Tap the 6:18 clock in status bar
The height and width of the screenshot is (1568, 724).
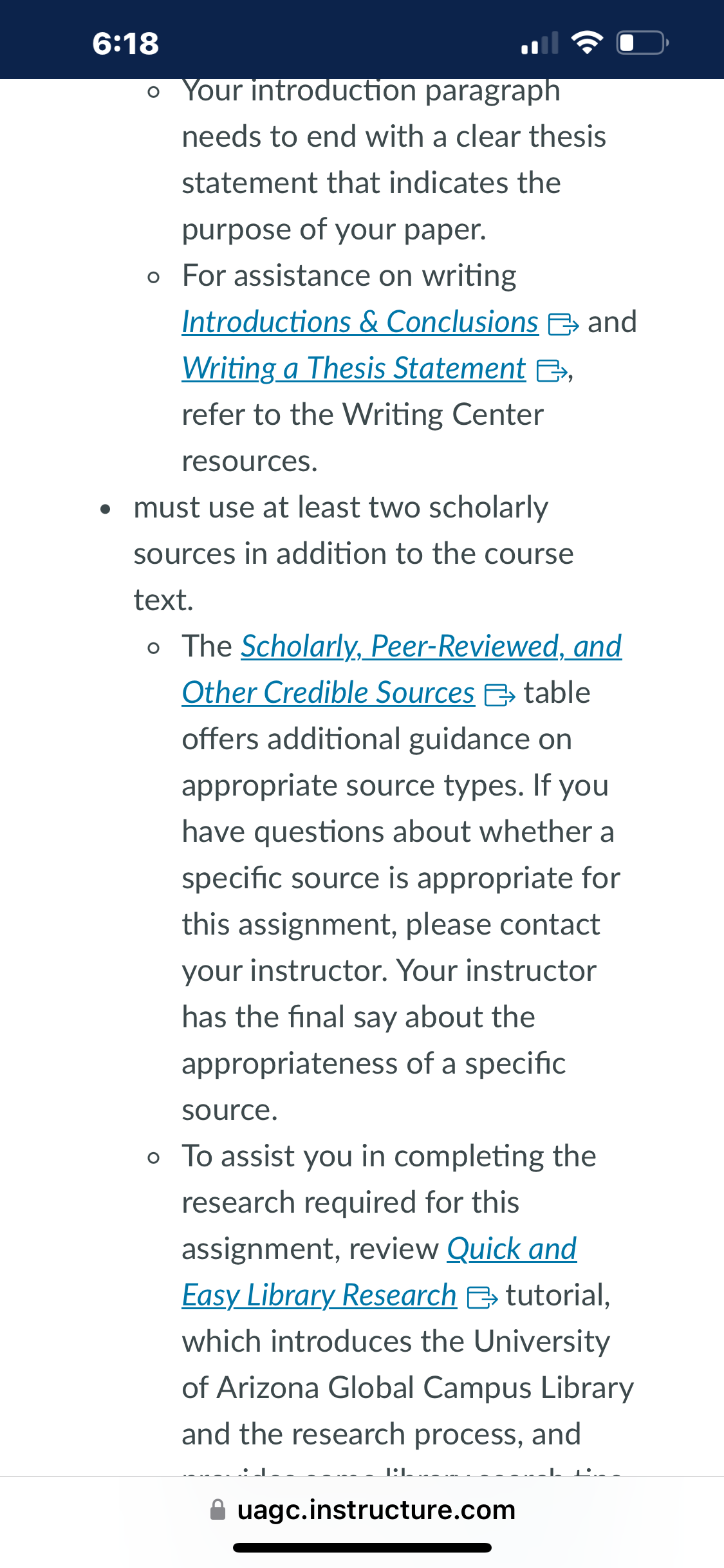pos(125,44)
